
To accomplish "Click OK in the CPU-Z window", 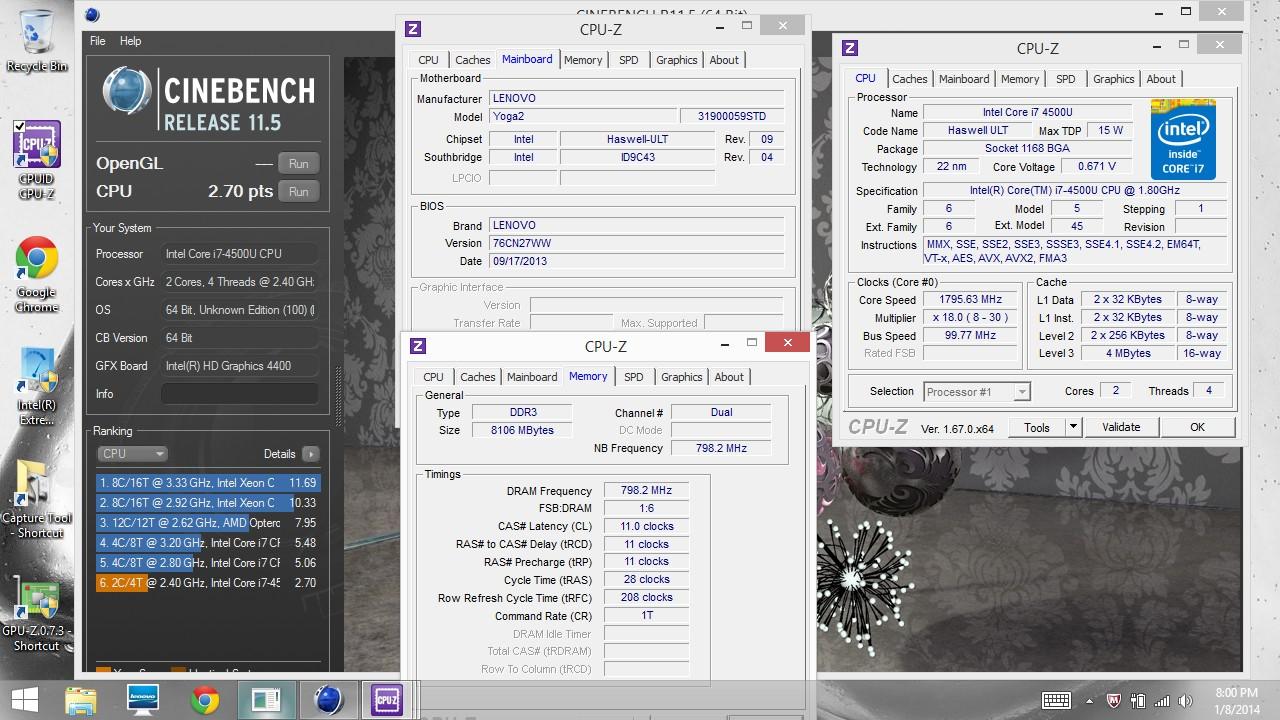I will (1197, 427).
